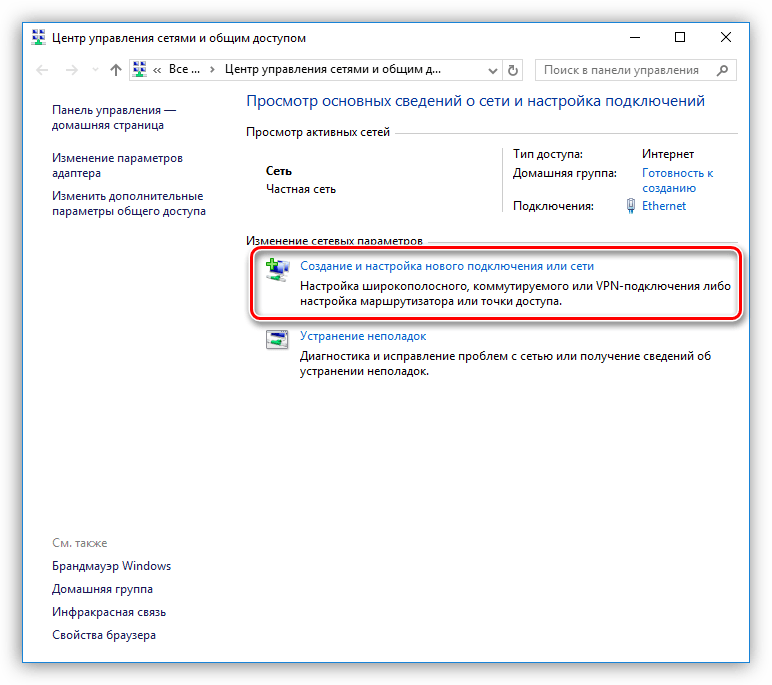Click the search magnifier icon
This screenshot has width=772, height=685.
pos(722,70)
